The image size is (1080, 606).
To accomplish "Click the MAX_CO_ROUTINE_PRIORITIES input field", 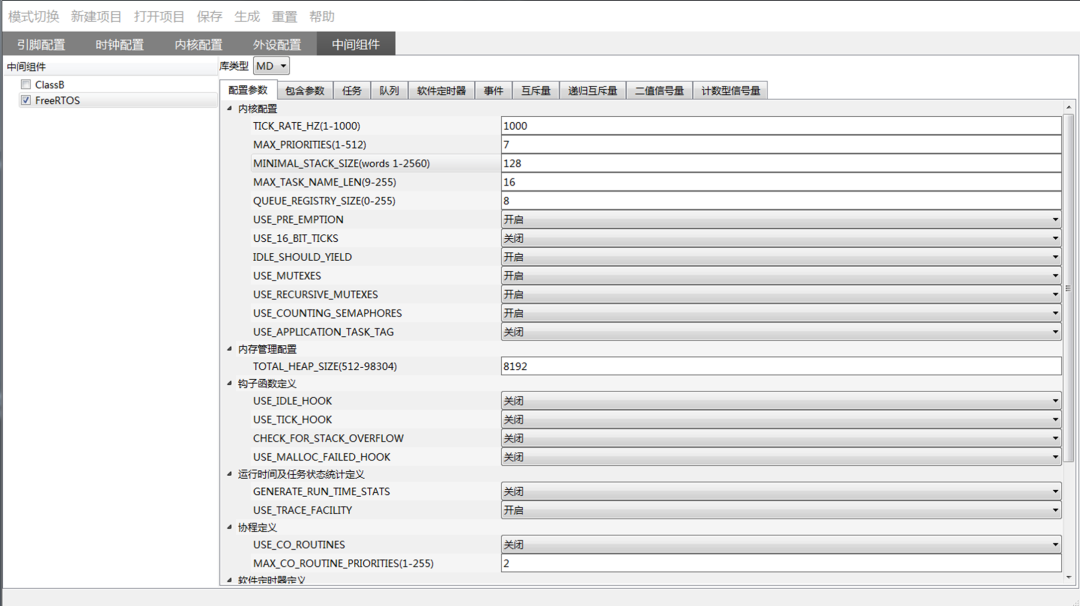I will (781, 563).
